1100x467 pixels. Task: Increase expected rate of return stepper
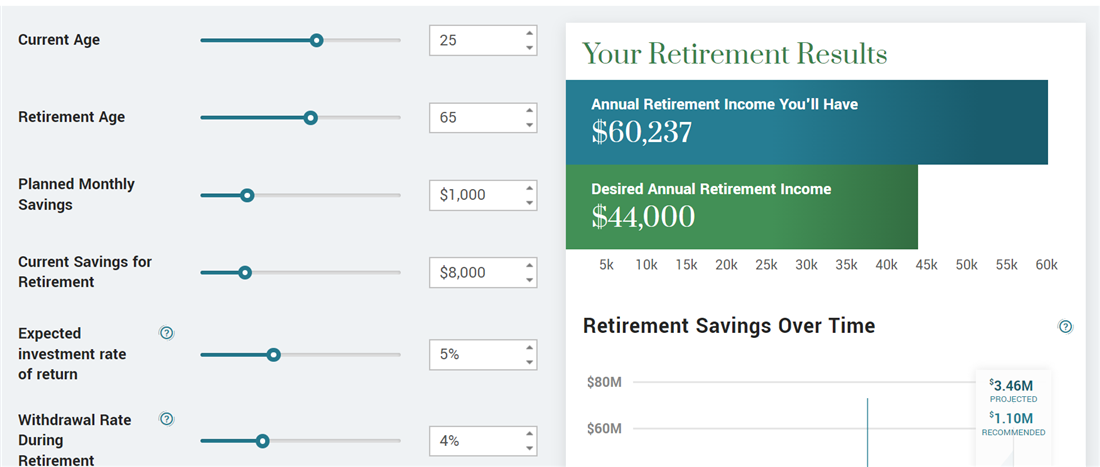[x=529, y=347]
